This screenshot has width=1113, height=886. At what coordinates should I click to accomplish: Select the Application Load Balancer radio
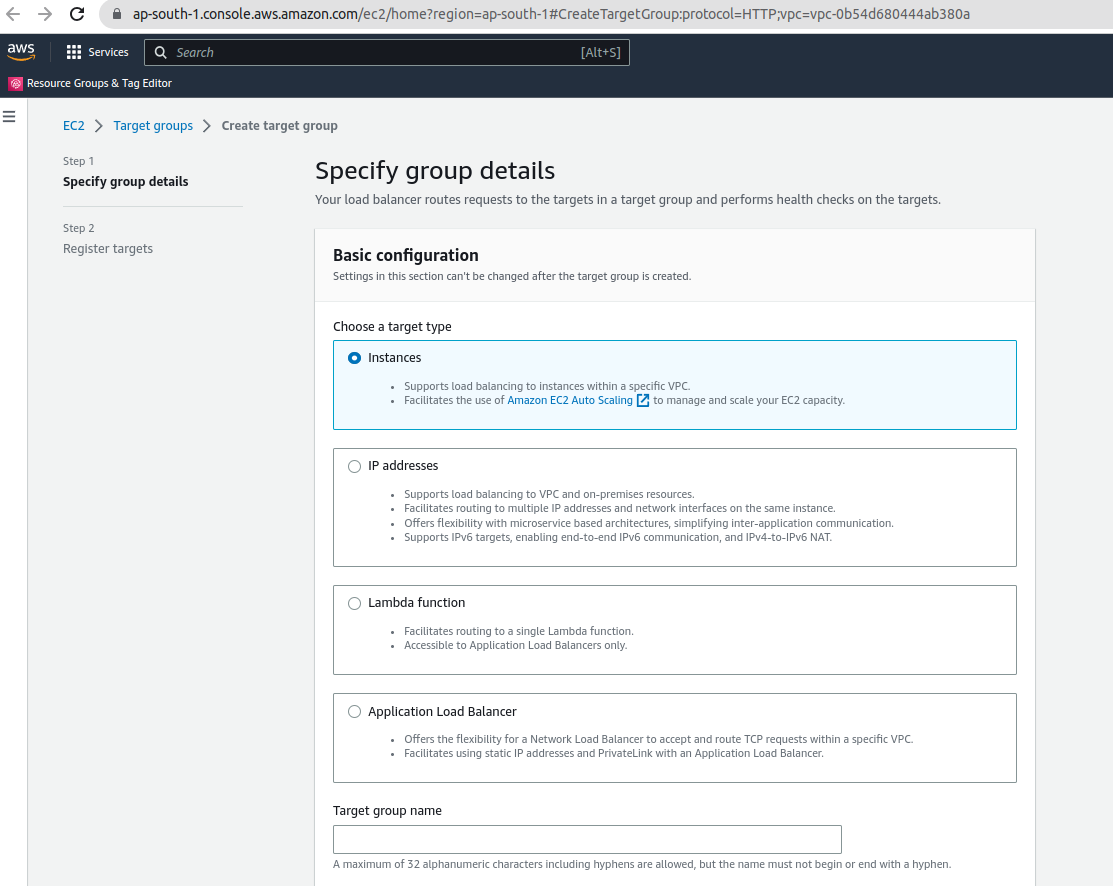(354, 711)
